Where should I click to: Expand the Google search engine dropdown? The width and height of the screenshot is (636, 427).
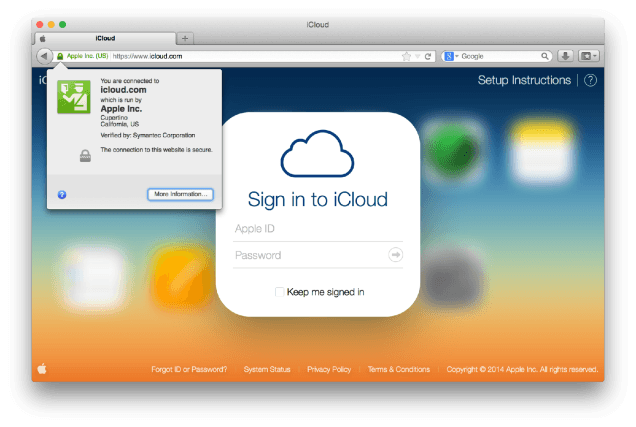coord(451,56)
